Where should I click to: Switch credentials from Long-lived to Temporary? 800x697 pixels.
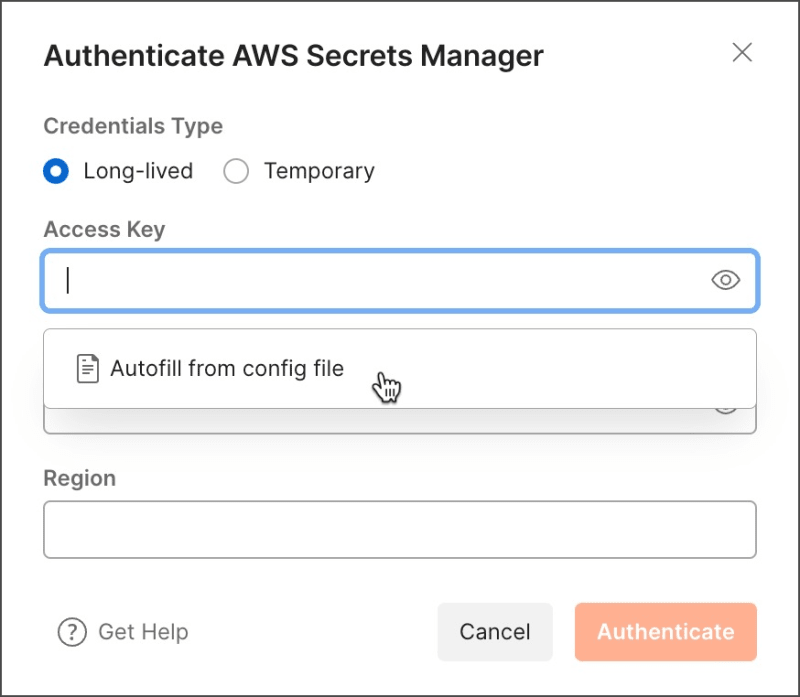tap(236, 171)
